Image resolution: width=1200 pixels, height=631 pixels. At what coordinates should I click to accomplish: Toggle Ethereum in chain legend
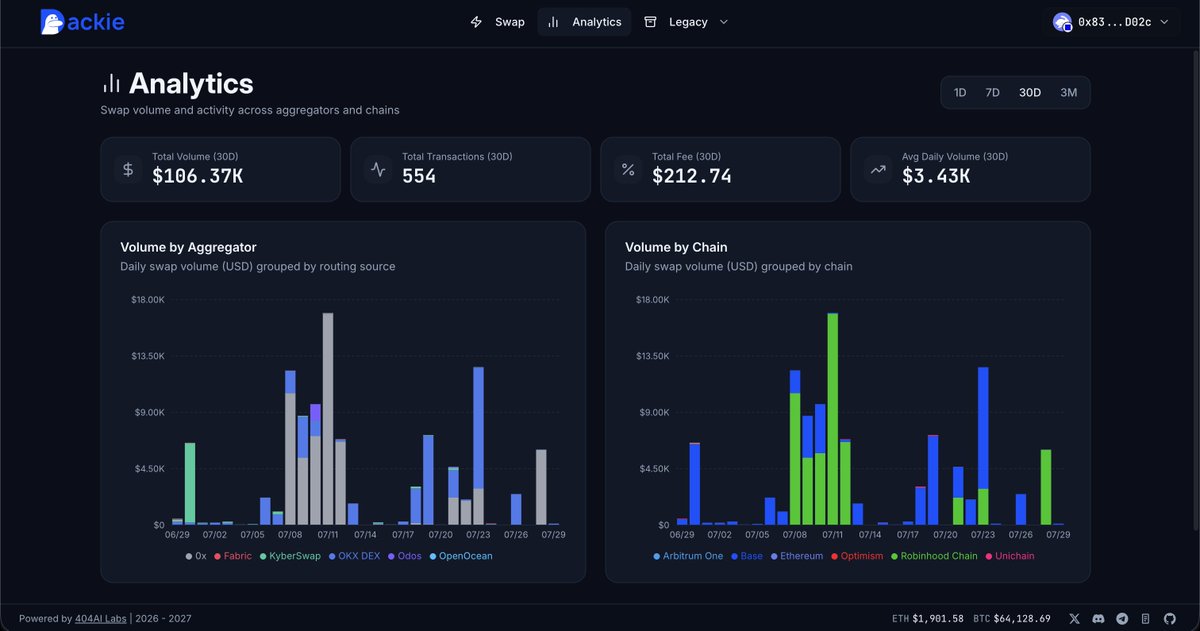[x=796, y=556]
